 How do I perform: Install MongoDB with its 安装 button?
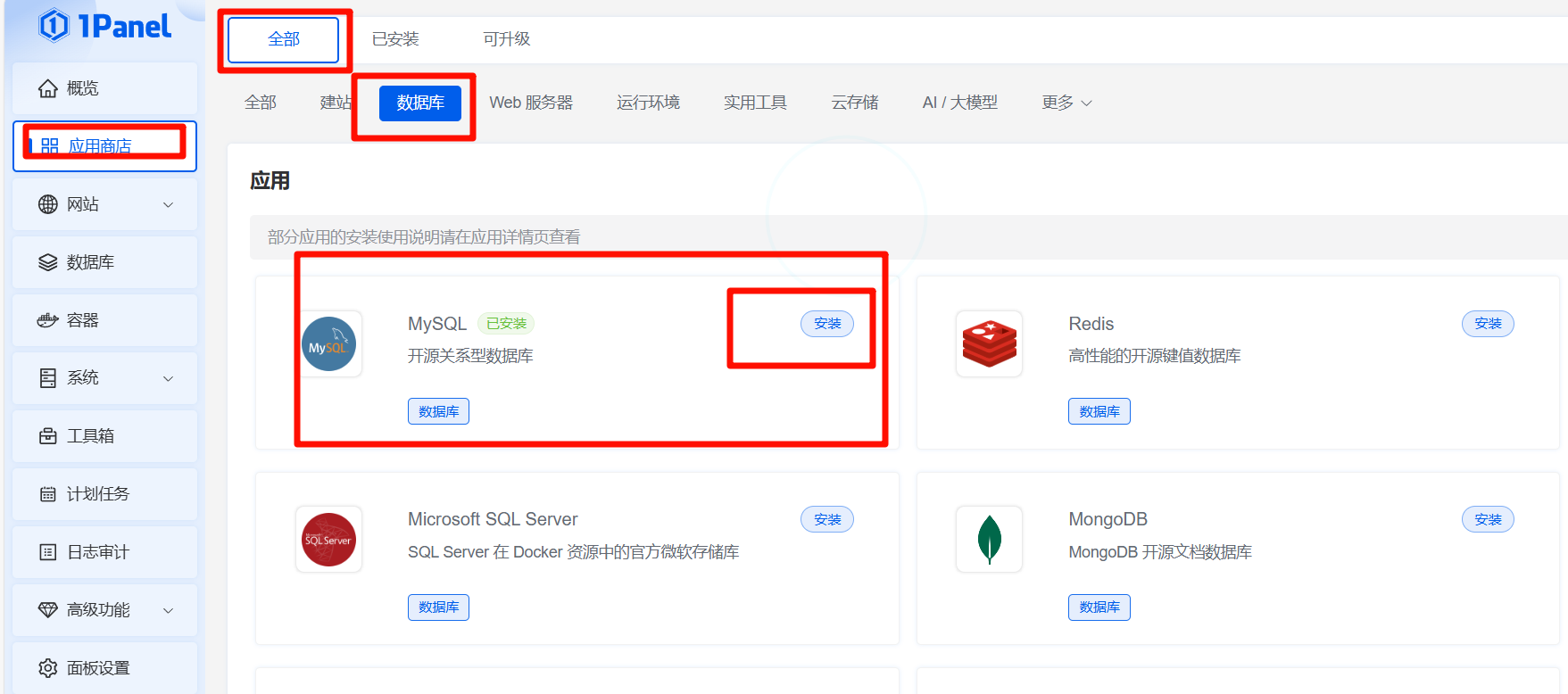[1488, 519]
